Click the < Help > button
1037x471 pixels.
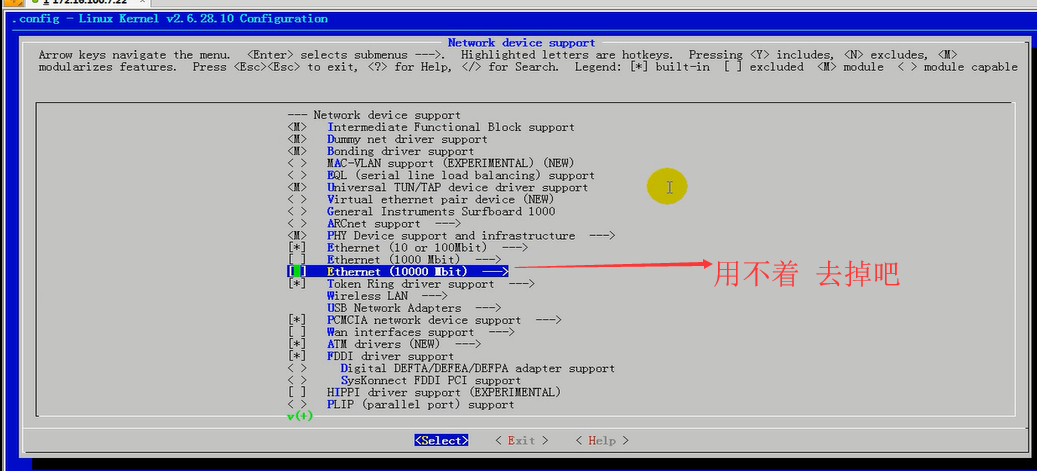click(602, 441)
